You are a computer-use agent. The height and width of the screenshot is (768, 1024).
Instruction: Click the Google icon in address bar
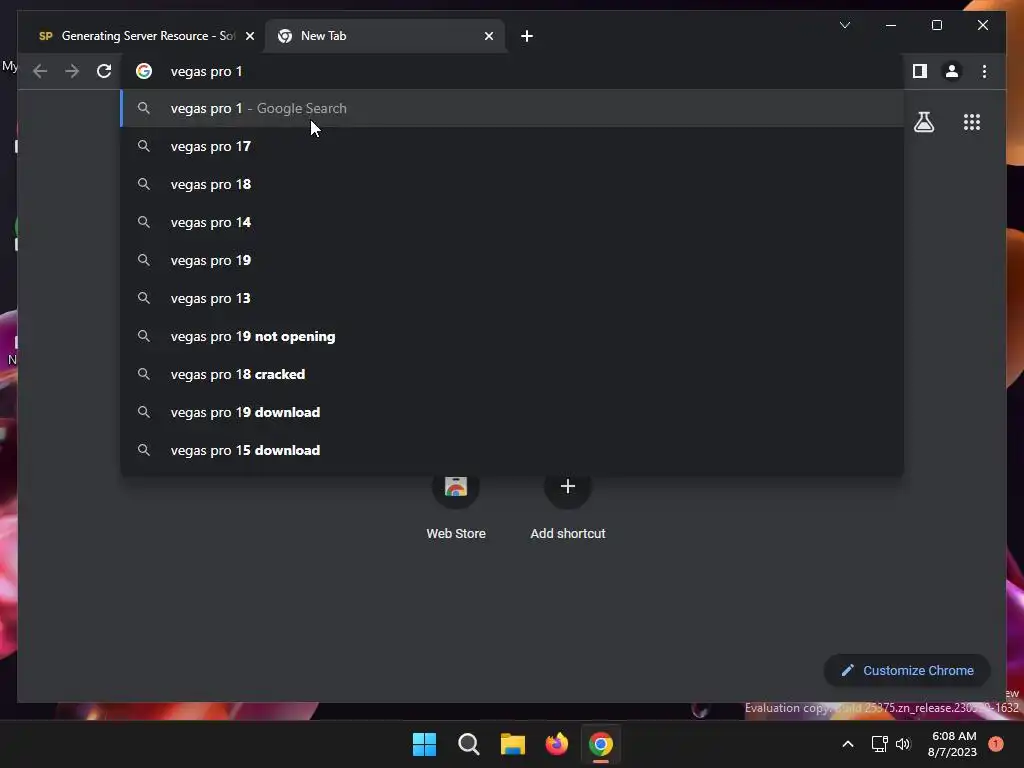point(144,71)
